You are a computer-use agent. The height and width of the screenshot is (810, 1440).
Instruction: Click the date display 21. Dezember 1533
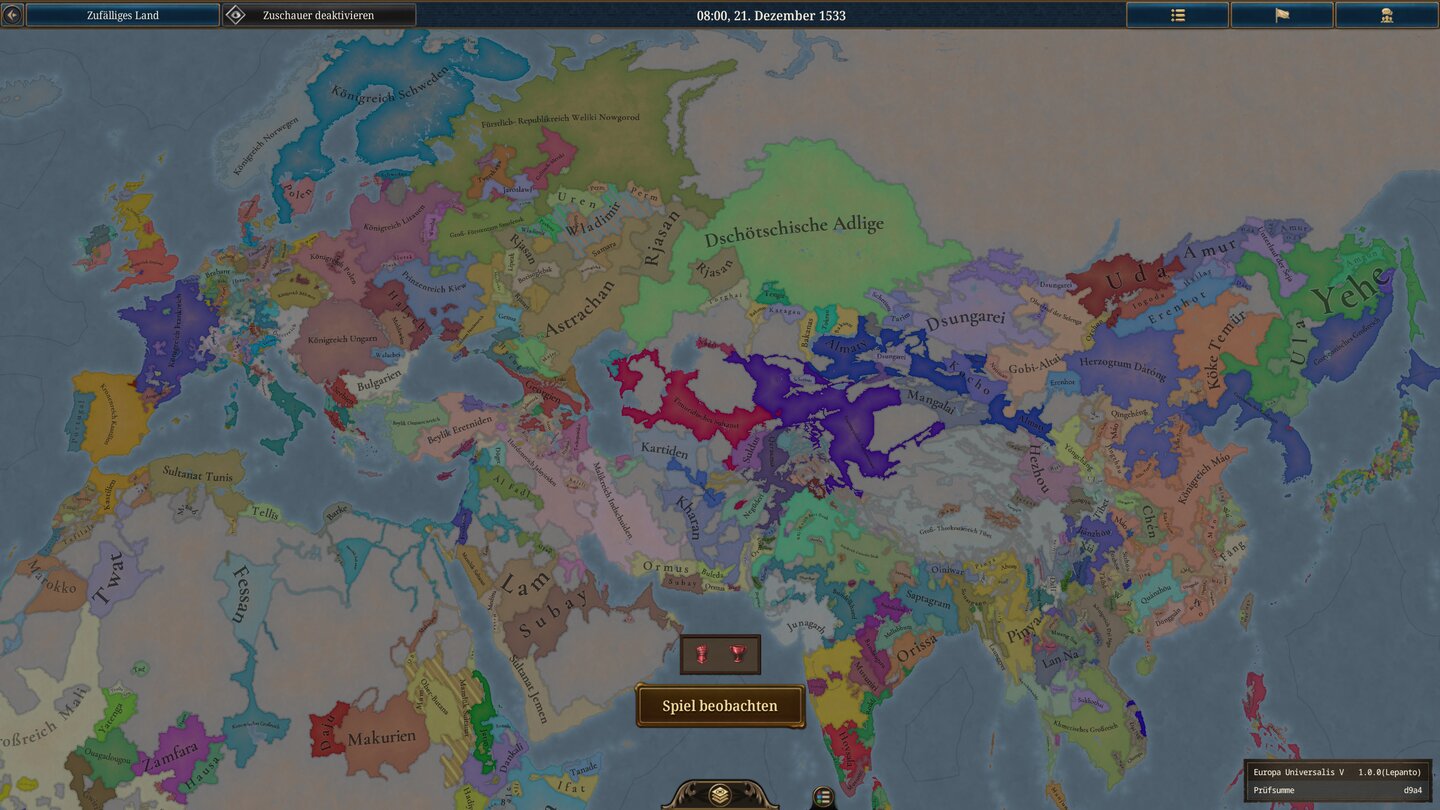(770, 15)
